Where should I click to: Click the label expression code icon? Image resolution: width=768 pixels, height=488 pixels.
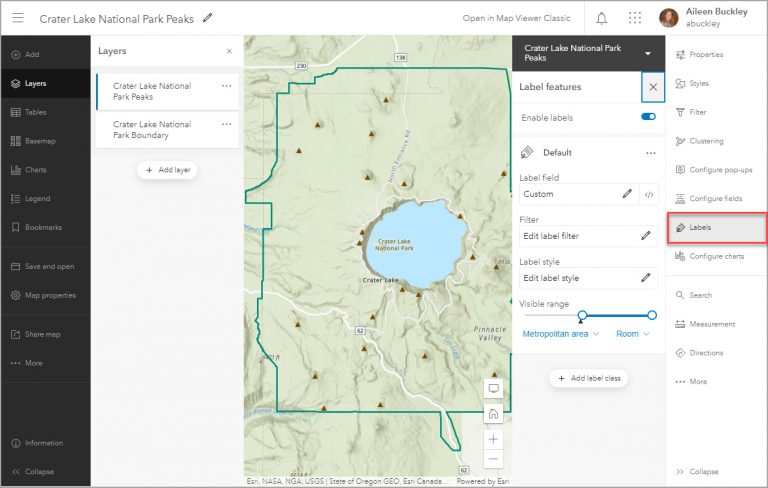click(x=649, y=194)
